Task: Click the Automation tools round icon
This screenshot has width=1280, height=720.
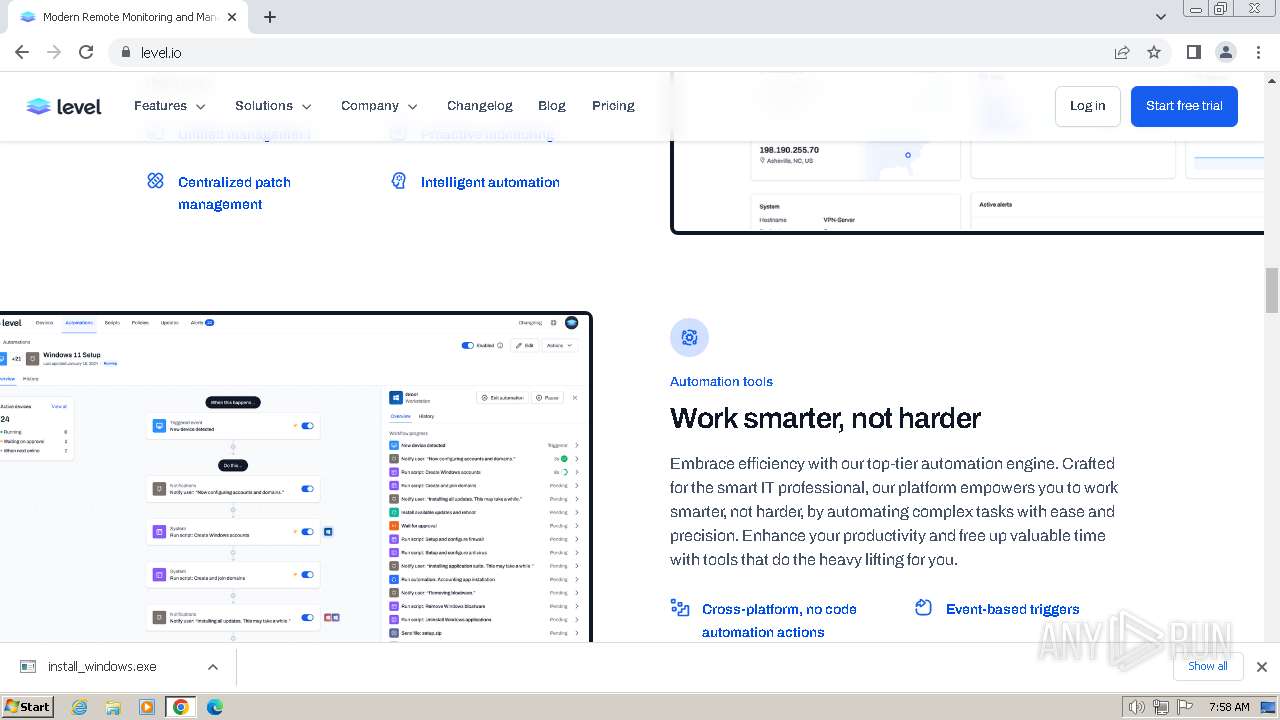Action: 689,338
